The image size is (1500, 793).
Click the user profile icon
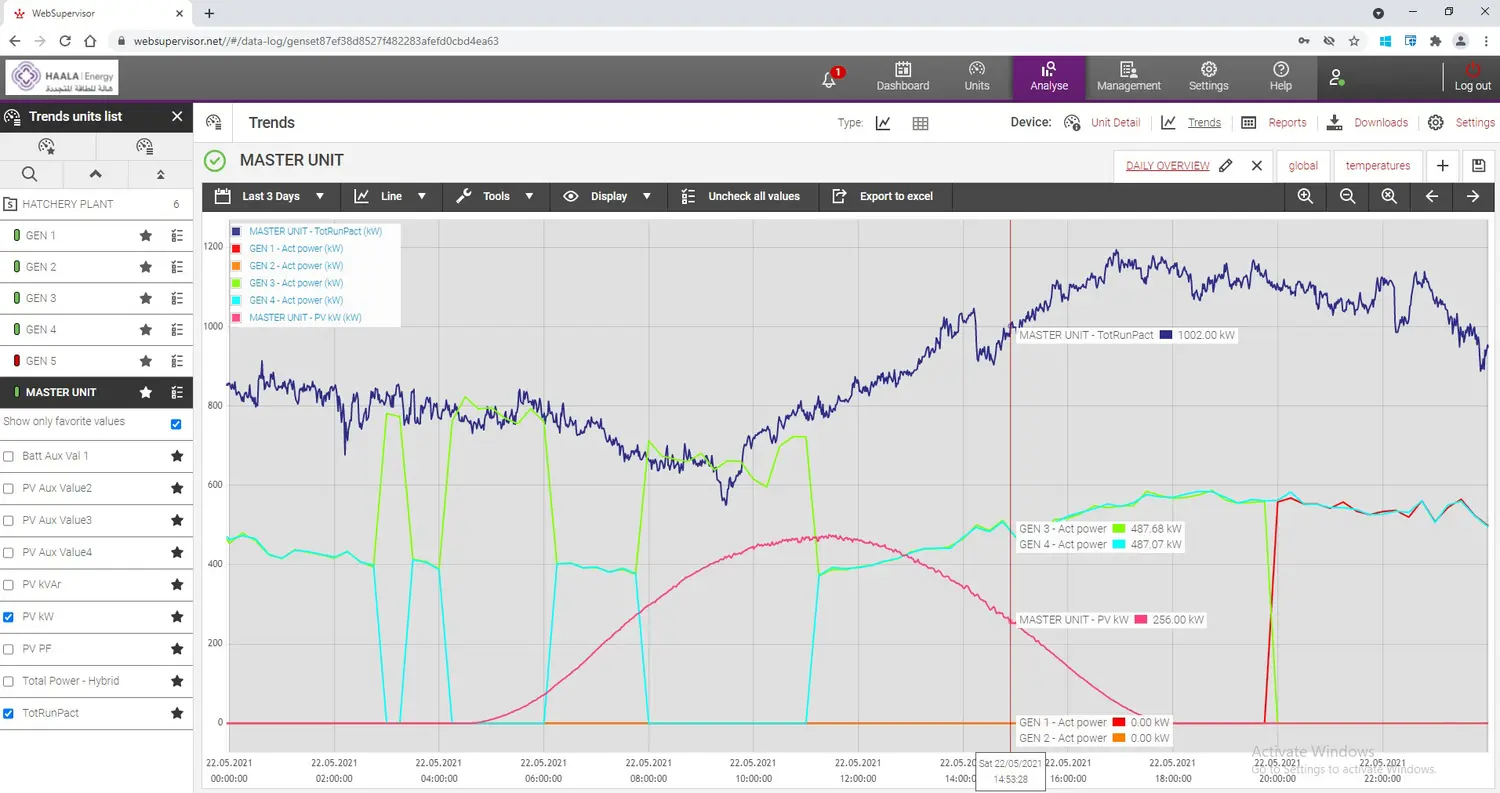[1336, 77]
